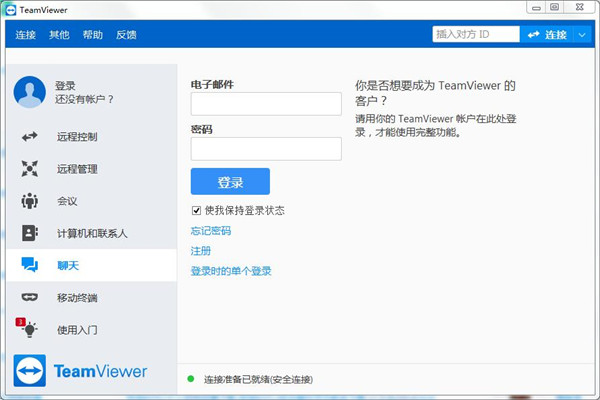Image resolution: width=600 pixels, height=400 pixels.
Task: Click the TeamViewer title bar icon
Action: click(x=11, y=10)
